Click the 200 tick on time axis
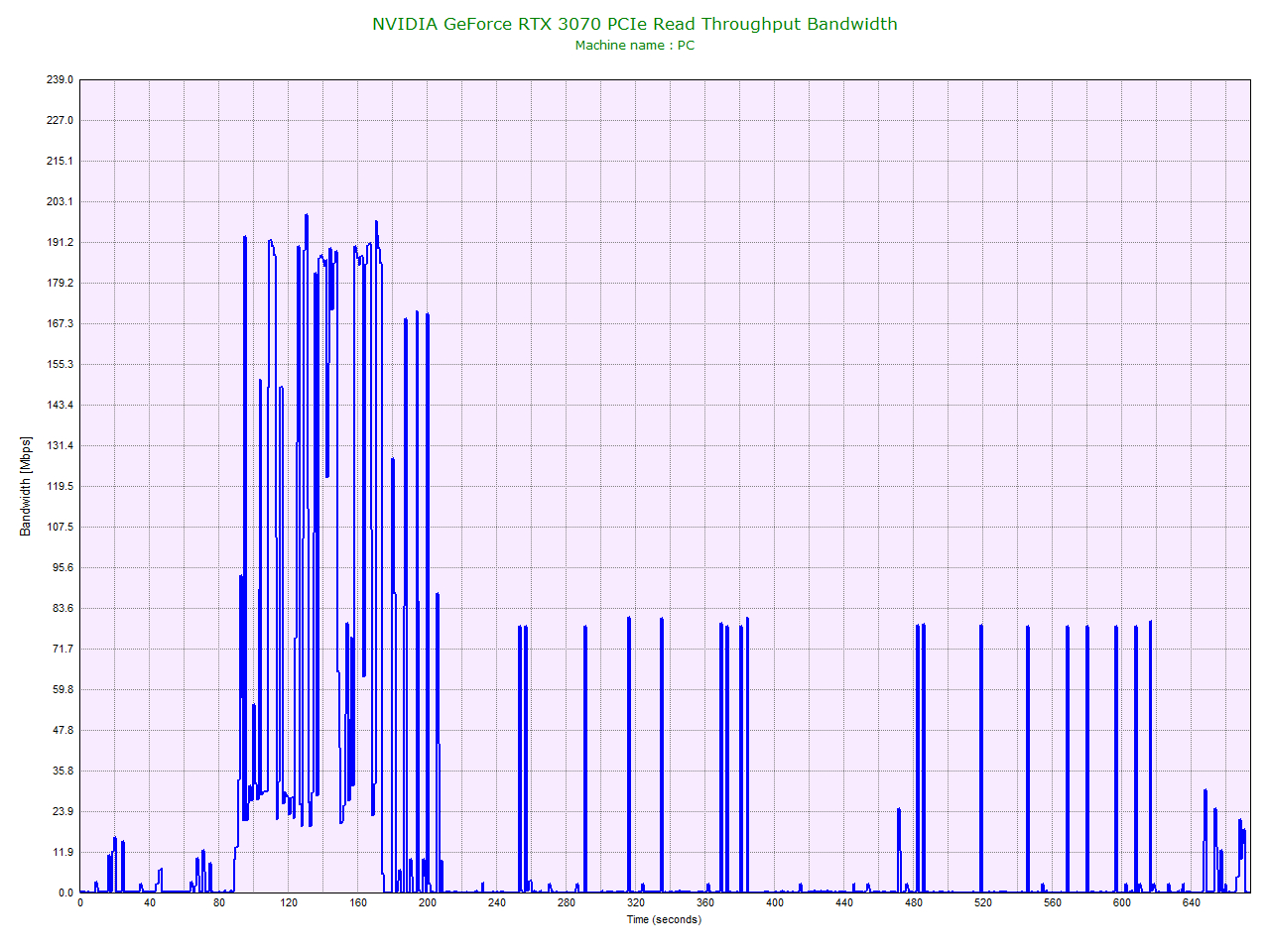 [428, 902]
